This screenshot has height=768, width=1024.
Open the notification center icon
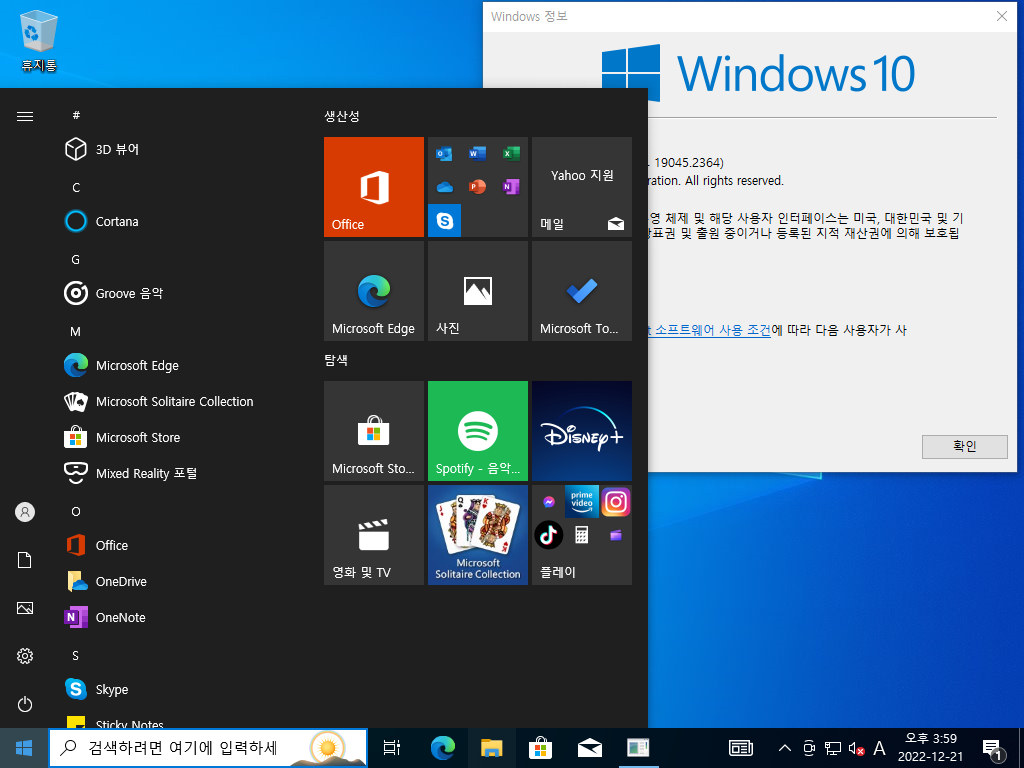(993, 749)
